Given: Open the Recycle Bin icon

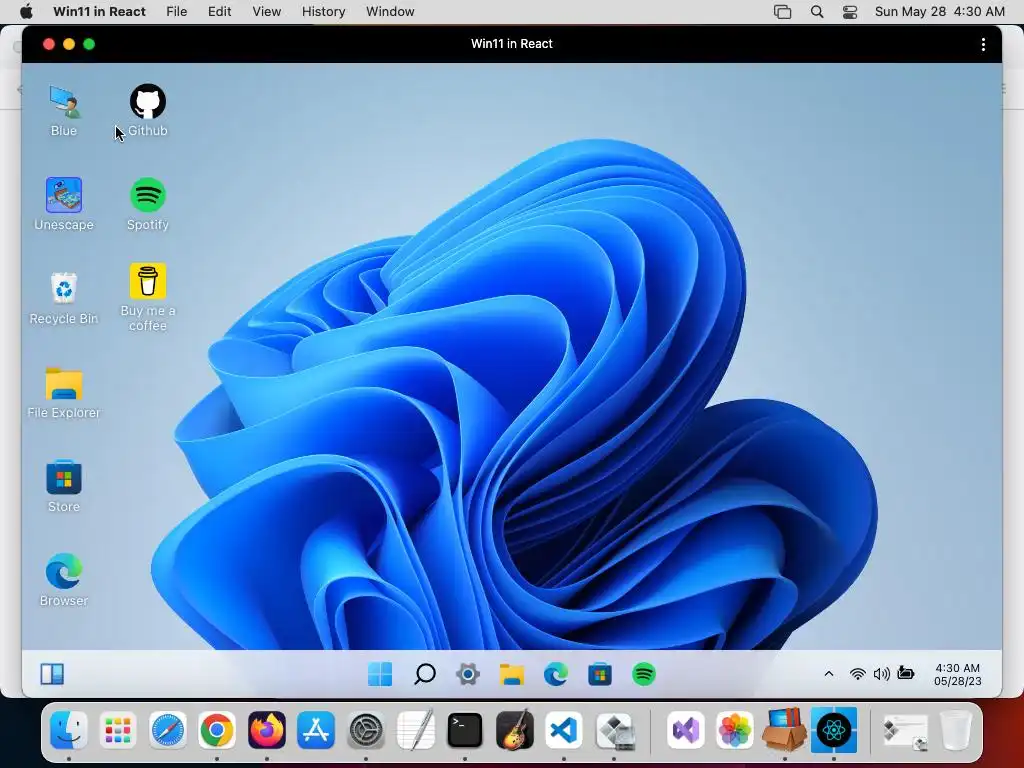Looking at the screenshot, I should pos(64,298).
